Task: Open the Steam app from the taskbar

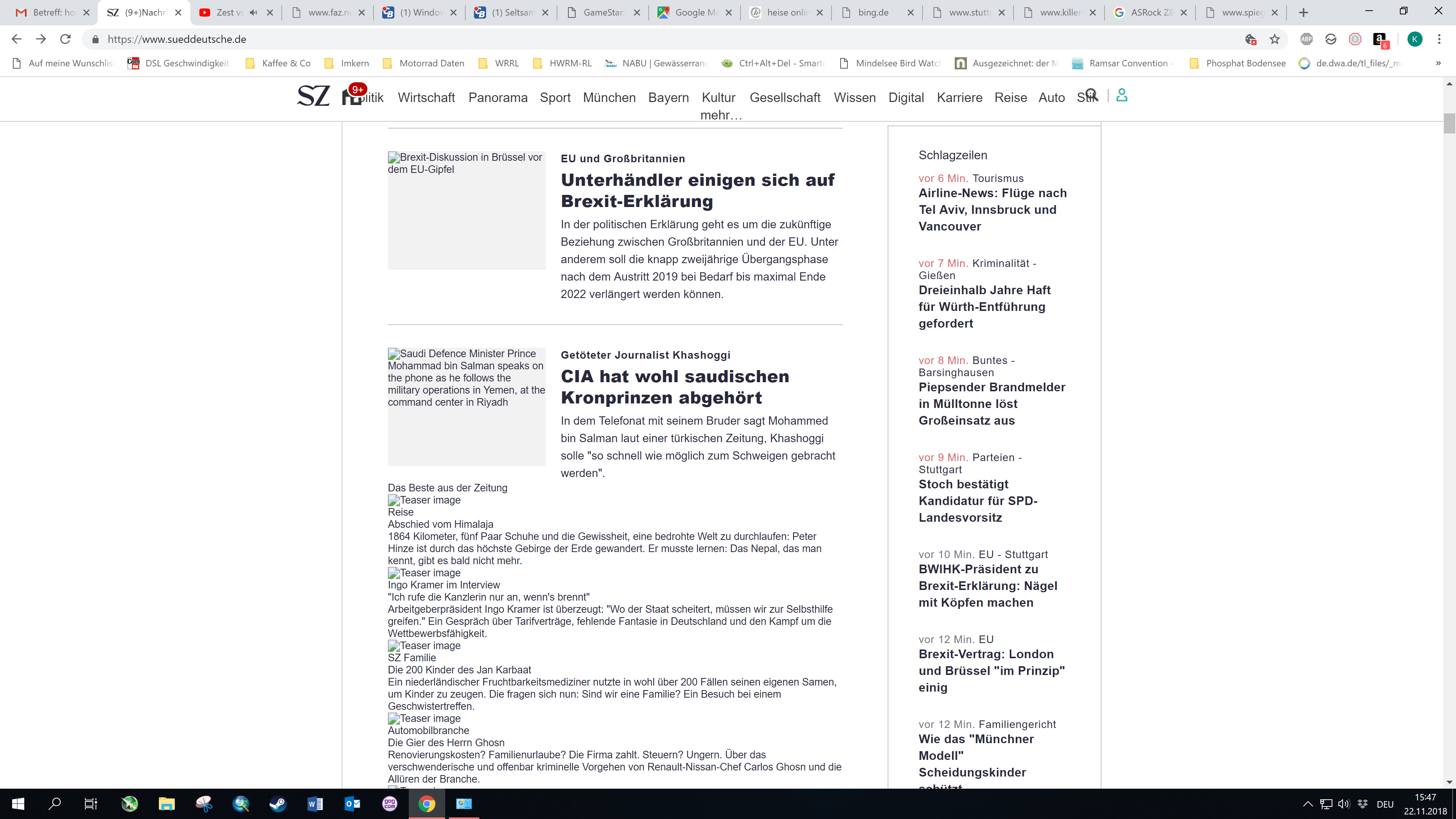Action: pyautogui.click(x=278, y=804)
